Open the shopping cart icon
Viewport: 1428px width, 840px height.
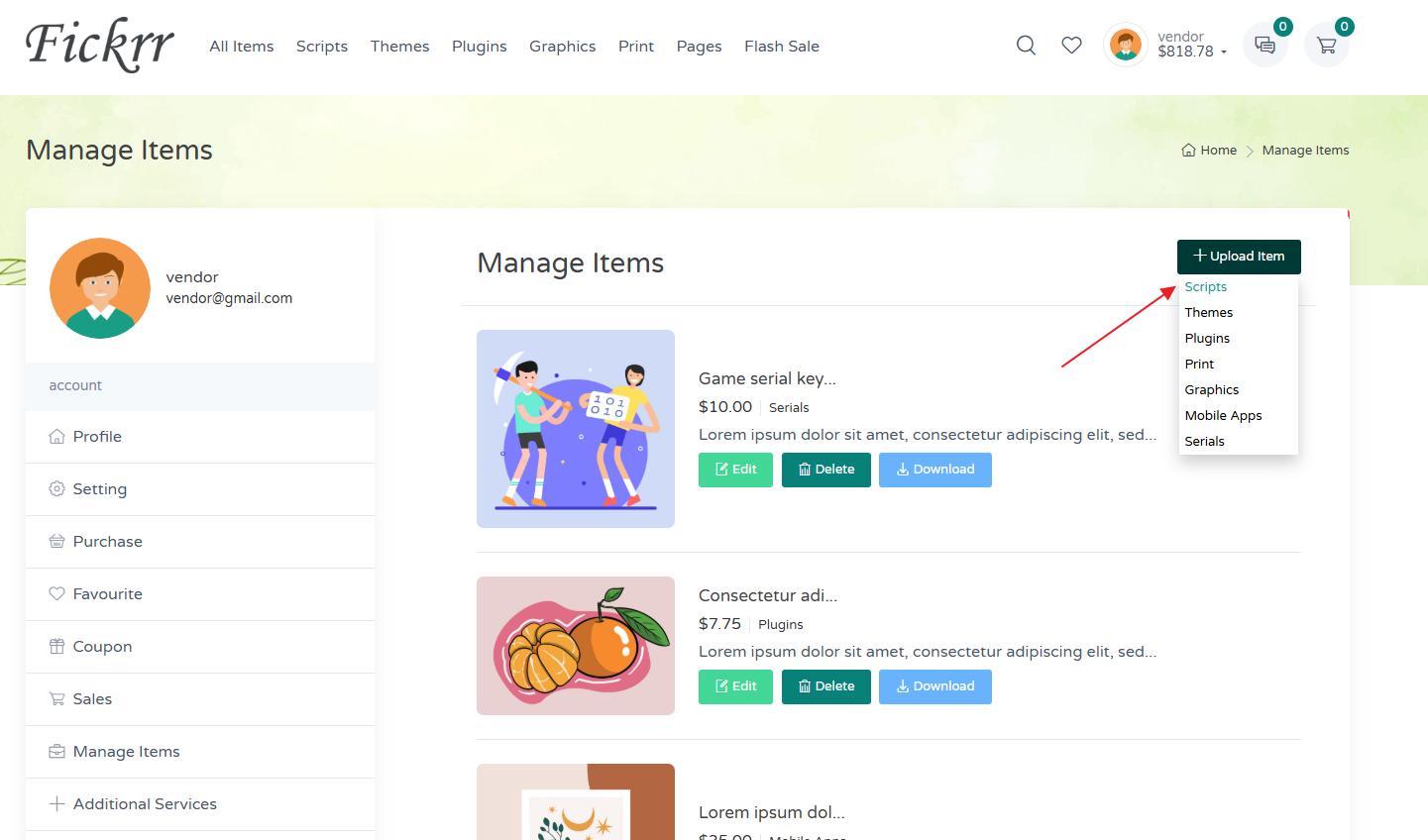pyautogui.click(x=1326, y=46)
